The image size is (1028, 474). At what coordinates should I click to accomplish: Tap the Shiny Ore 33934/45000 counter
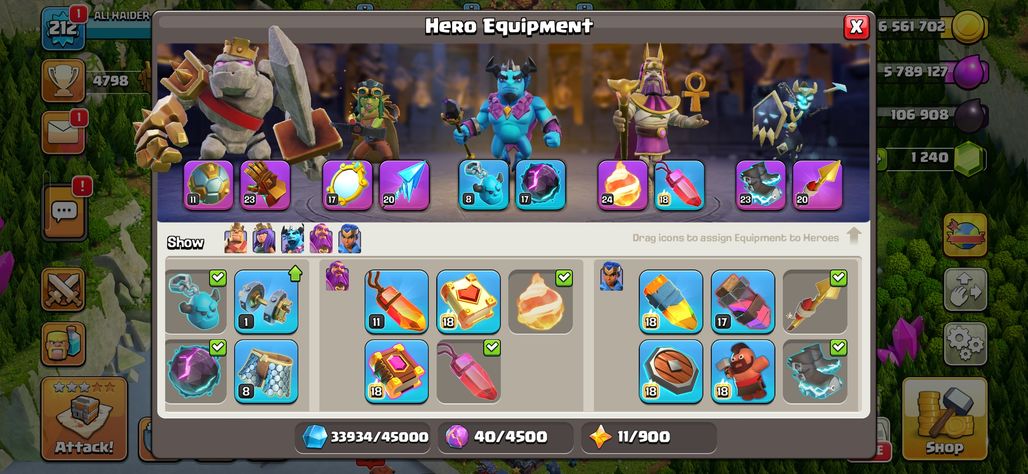(364, 437)
